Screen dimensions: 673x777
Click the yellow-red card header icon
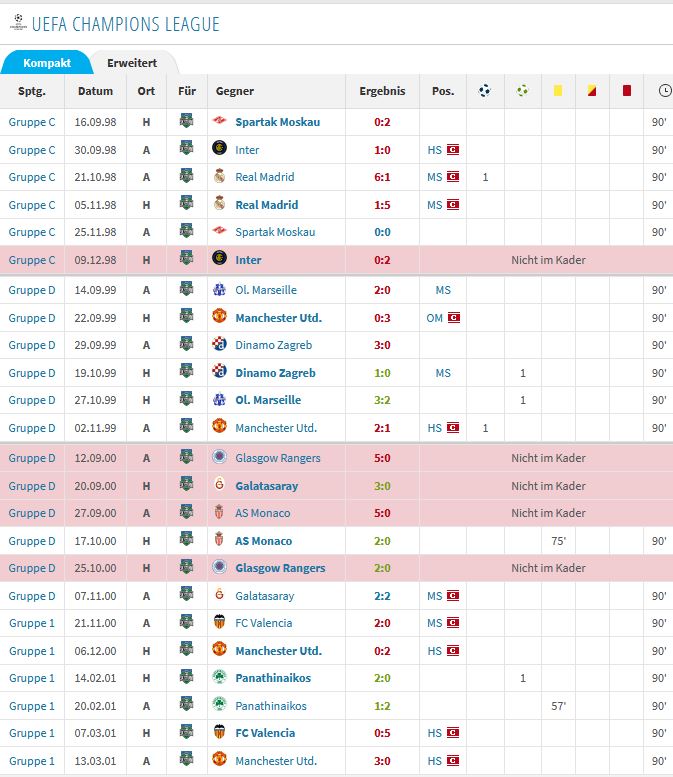592,91
